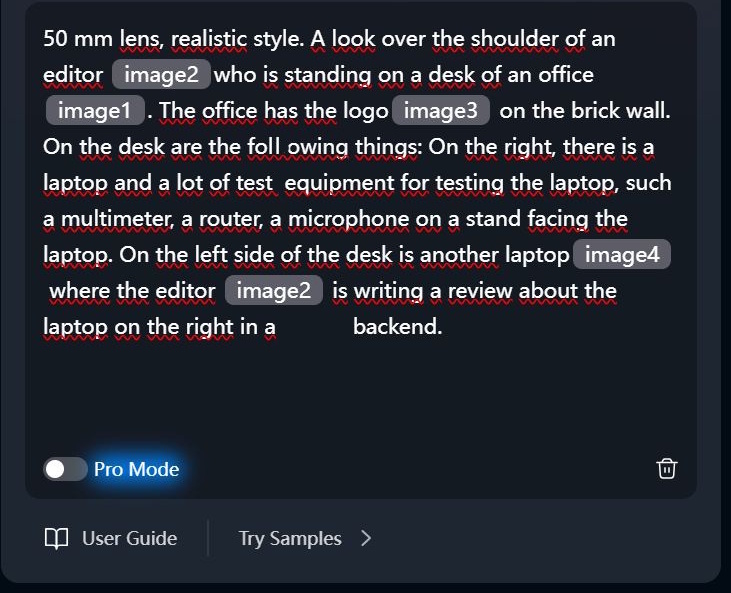Click the Pro Mode label text
The image size is (731, 593).
click(x=137, y=469)
